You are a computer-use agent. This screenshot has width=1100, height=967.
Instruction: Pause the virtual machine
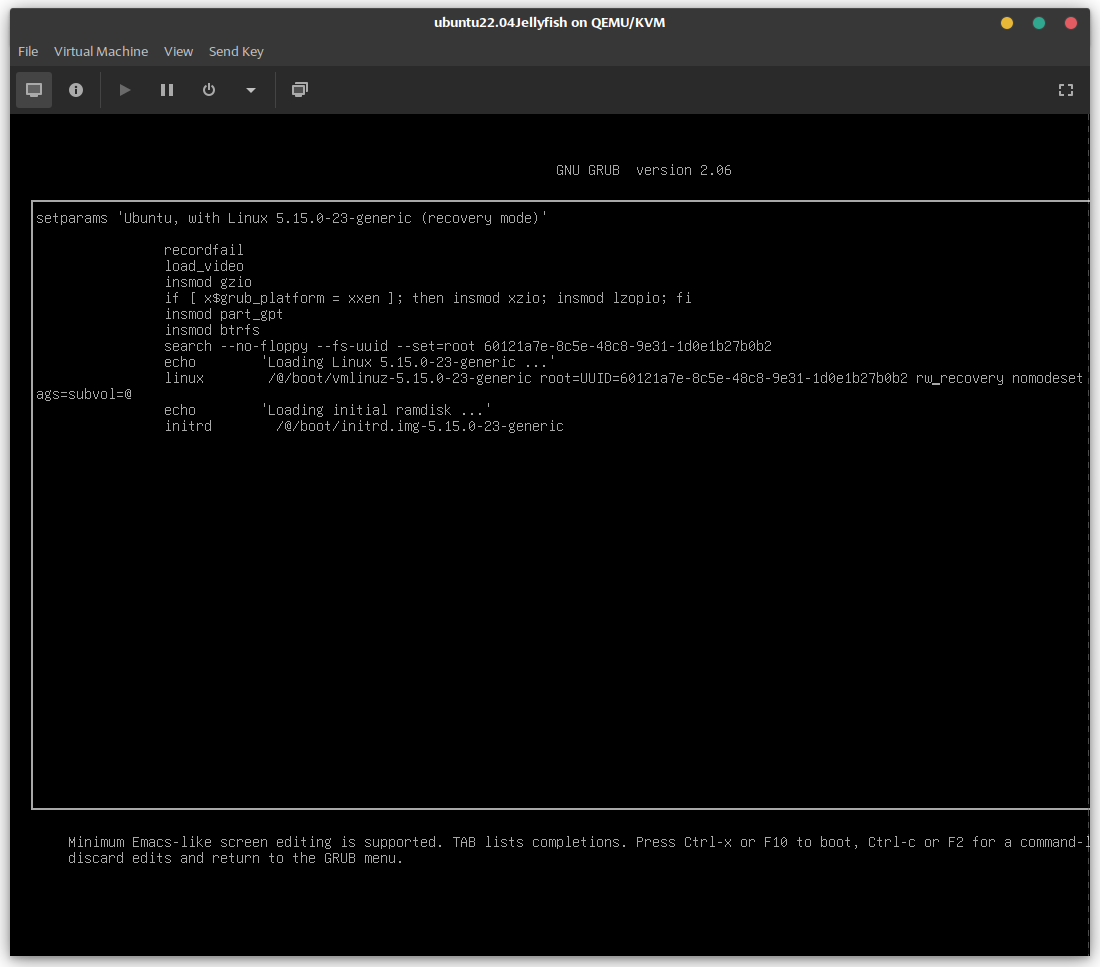click(167, 90)
